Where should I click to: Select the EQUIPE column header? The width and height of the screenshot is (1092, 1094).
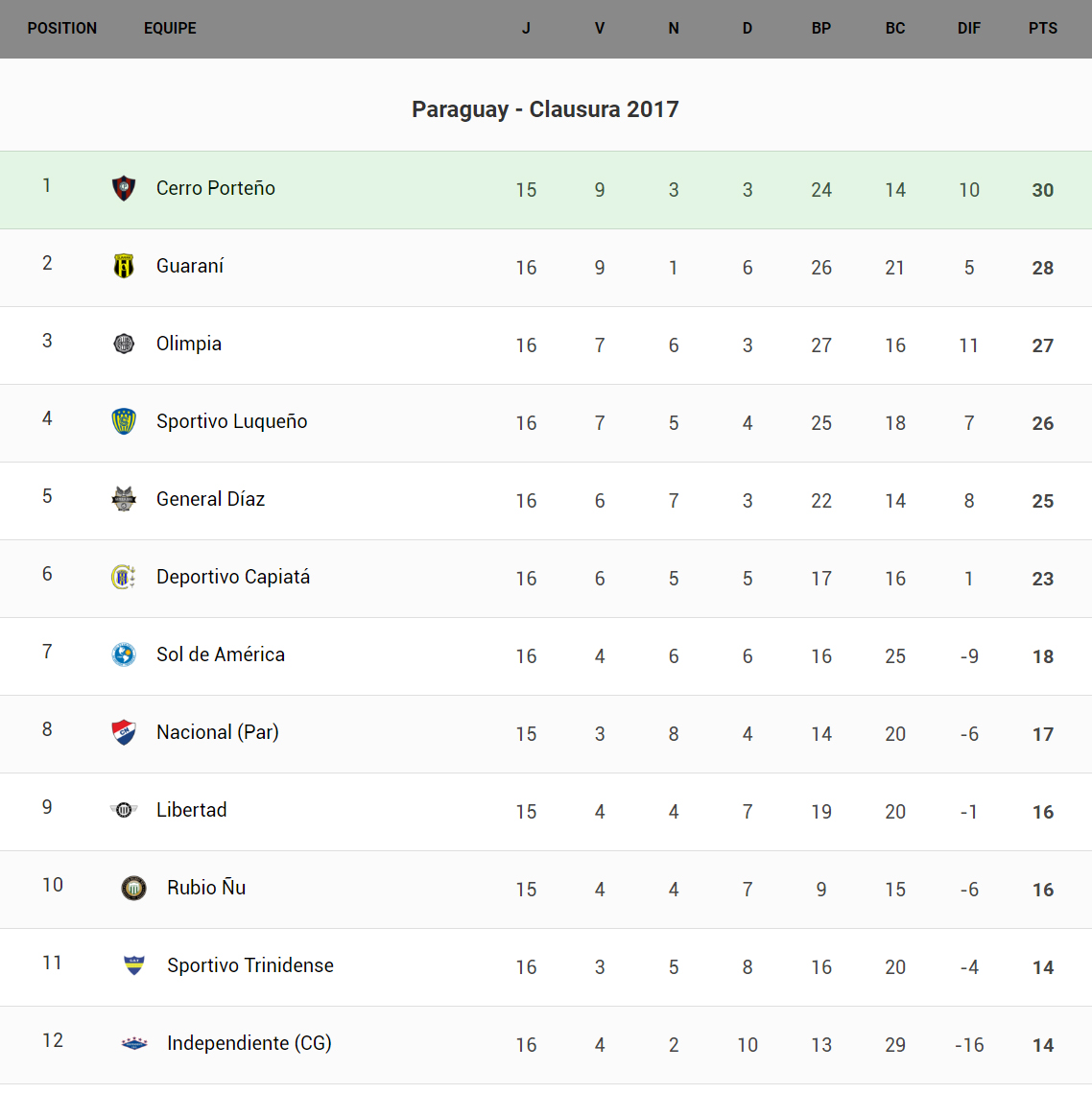(170, 29)
